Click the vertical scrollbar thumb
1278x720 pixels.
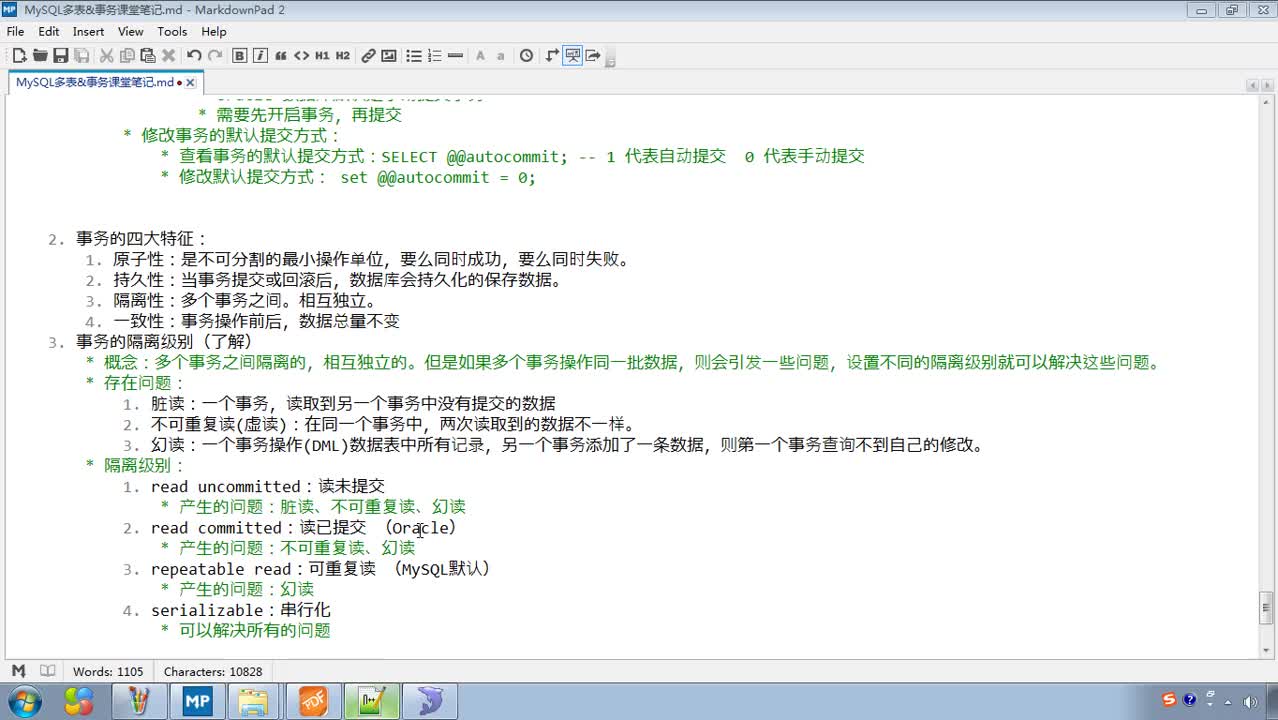tap(1265, 608)
